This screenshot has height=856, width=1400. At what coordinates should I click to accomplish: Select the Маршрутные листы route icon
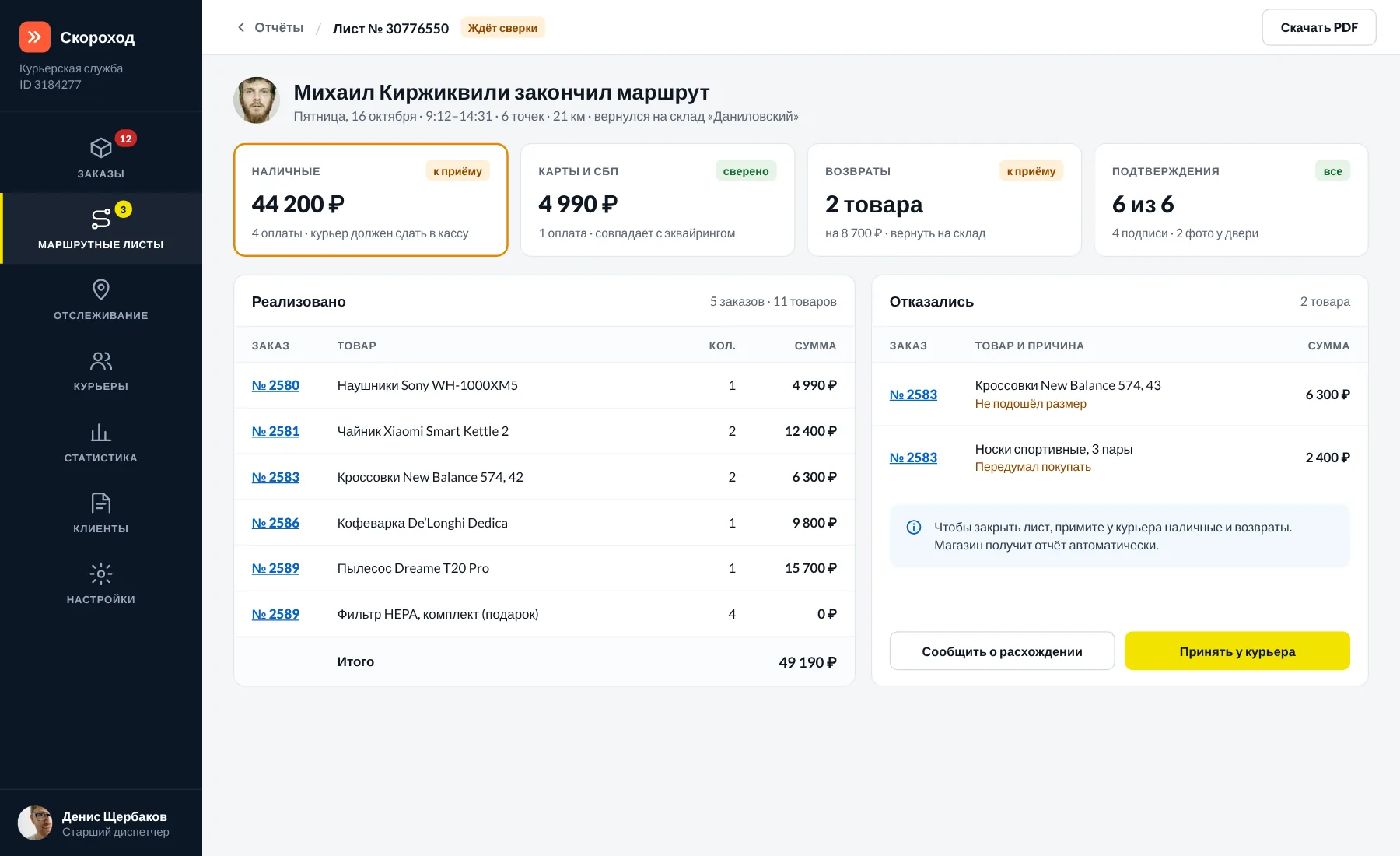click(x=101, y=219)
